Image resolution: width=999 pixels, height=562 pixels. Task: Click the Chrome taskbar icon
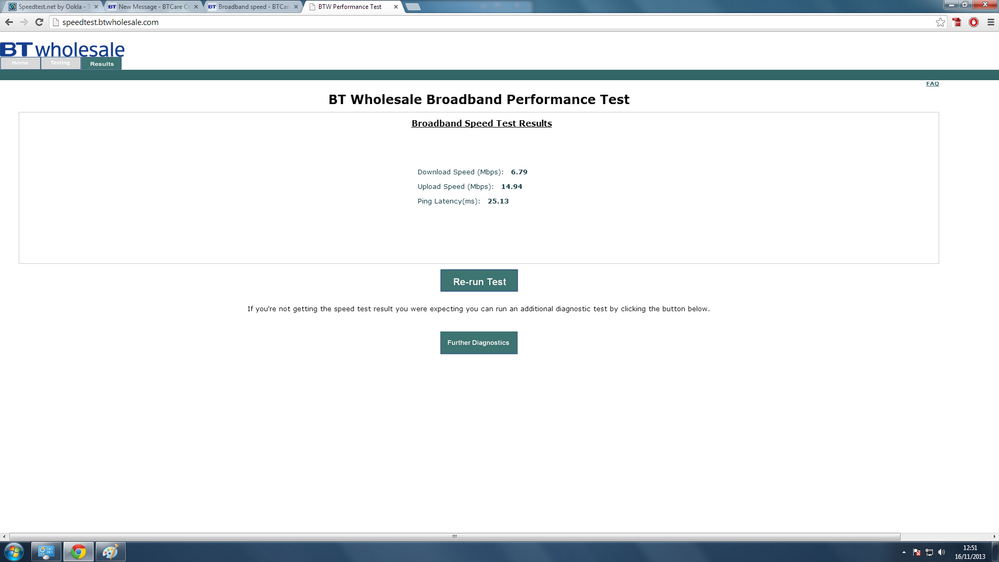coord(78,552)
